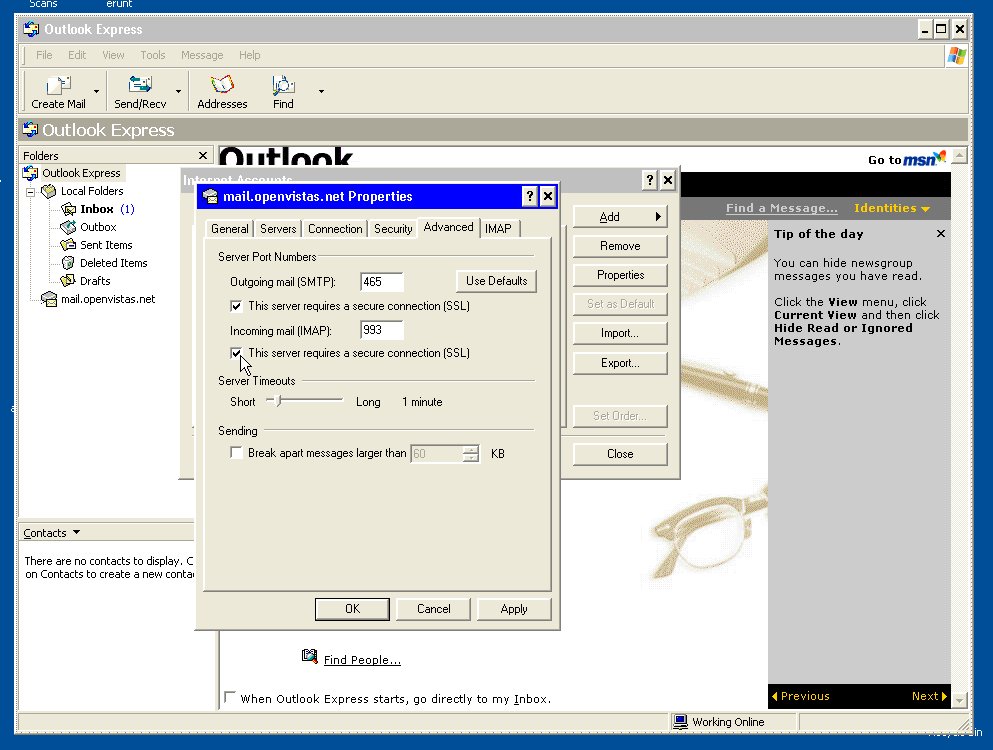Open the Addresses book icon

(x=222, y=84)
